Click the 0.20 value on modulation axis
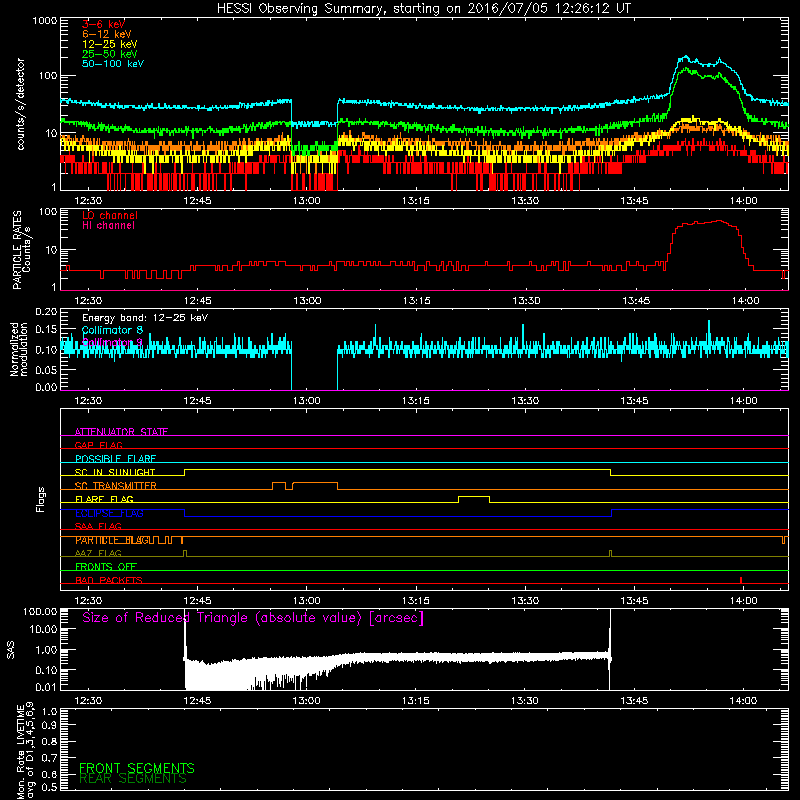Screen dimensions: 800x800 [x=46, y=311]
